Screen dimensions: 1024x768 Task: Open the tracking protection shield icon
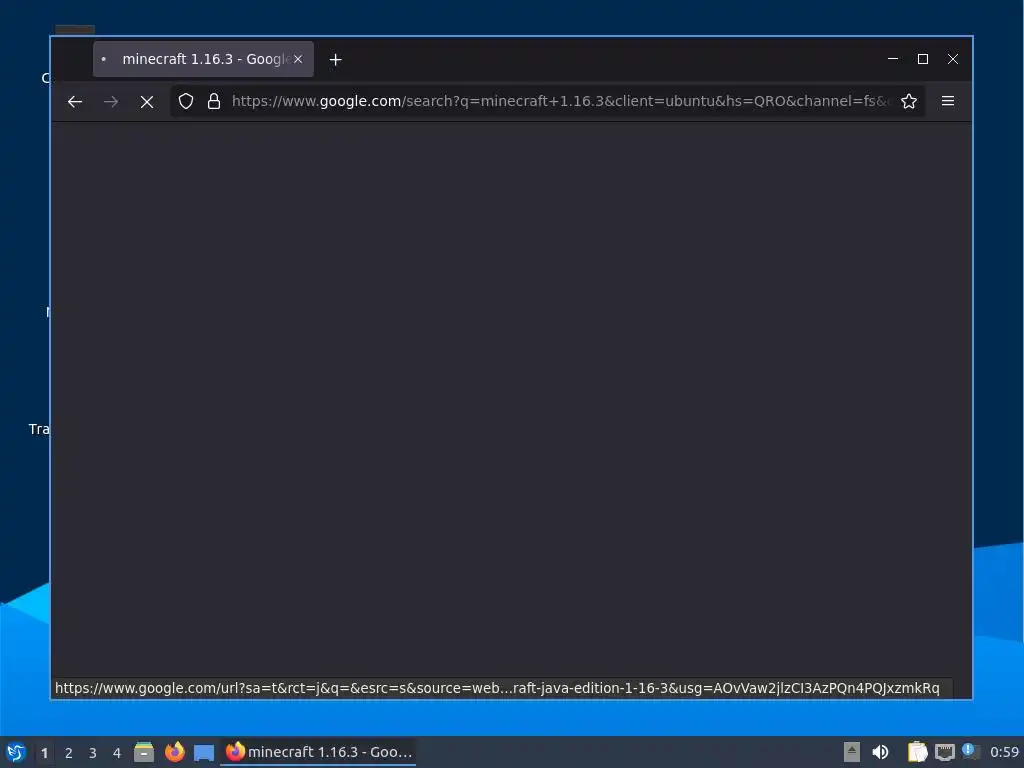[186, 101]
